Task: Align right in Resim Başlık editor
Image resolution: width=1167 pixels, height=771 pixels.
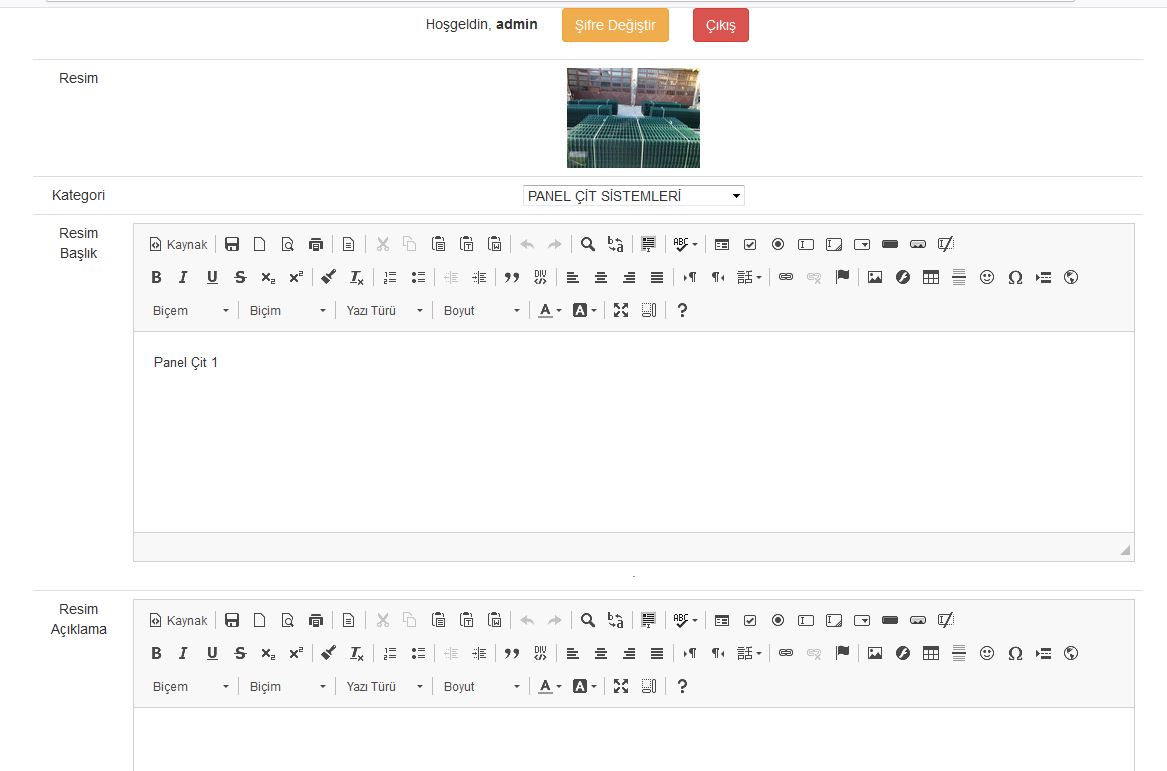Action: [629, 277]
